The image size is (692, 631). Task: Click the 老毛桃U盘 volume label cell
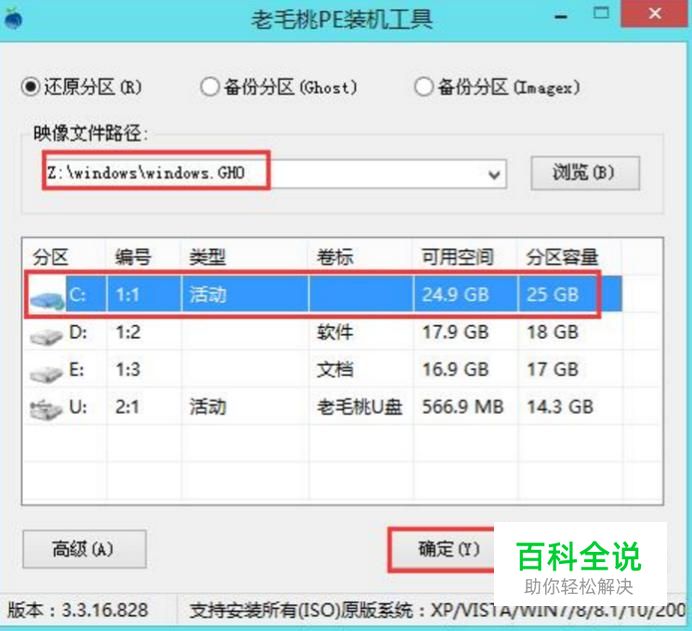pos(359,407)
